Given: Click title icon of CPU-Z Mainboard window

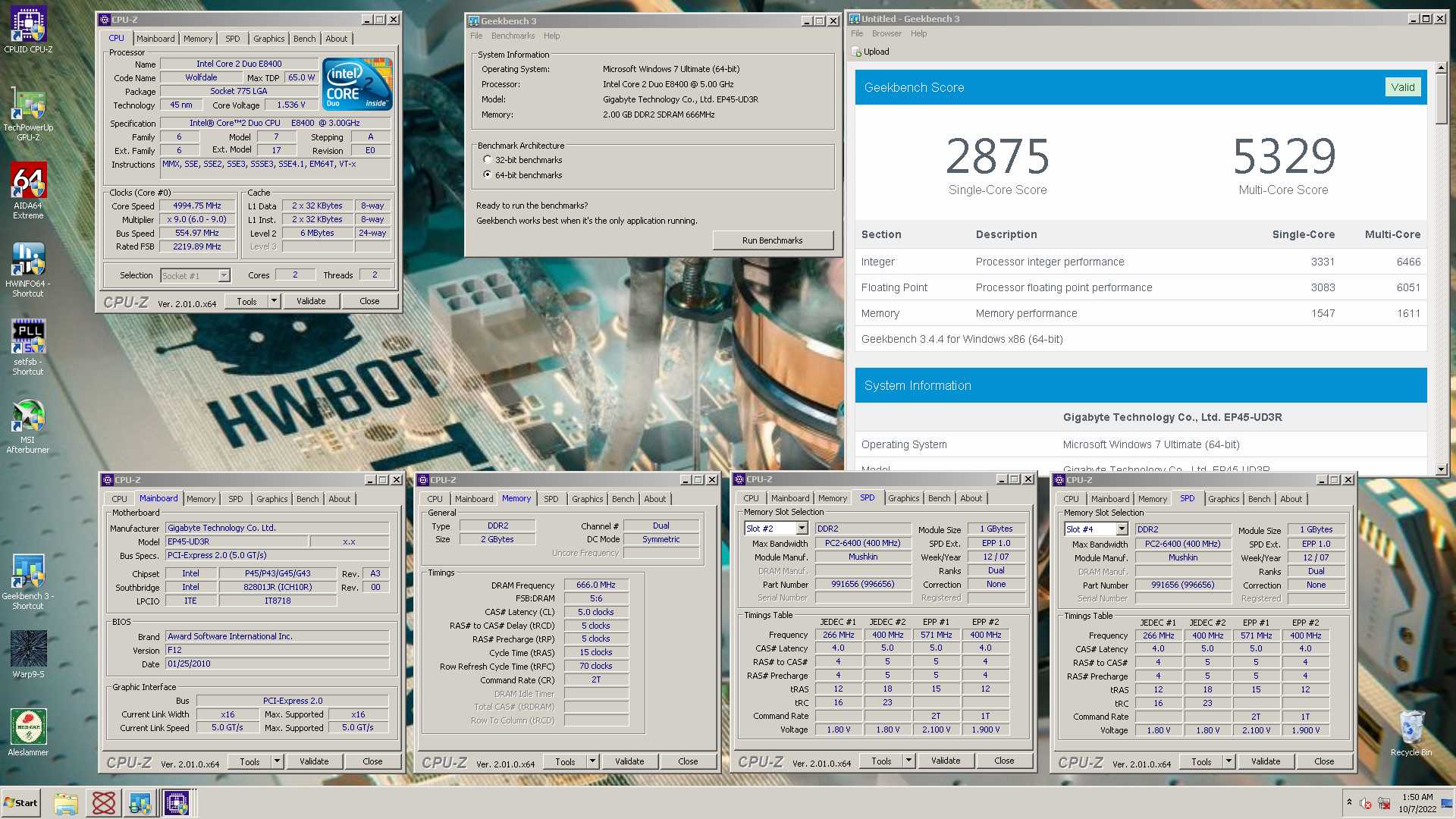Looking at the screenshot, I should [x=108, y=480].
